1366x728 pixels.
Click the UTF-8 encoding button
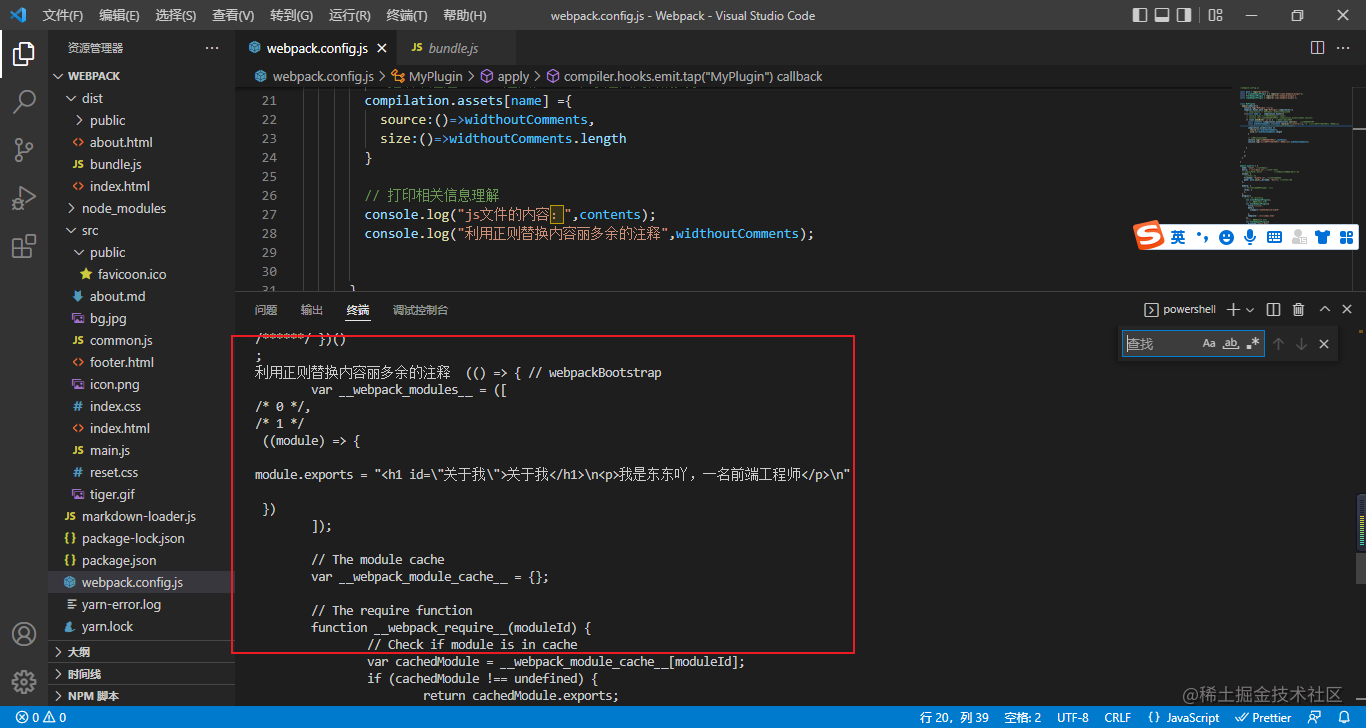1072,717
